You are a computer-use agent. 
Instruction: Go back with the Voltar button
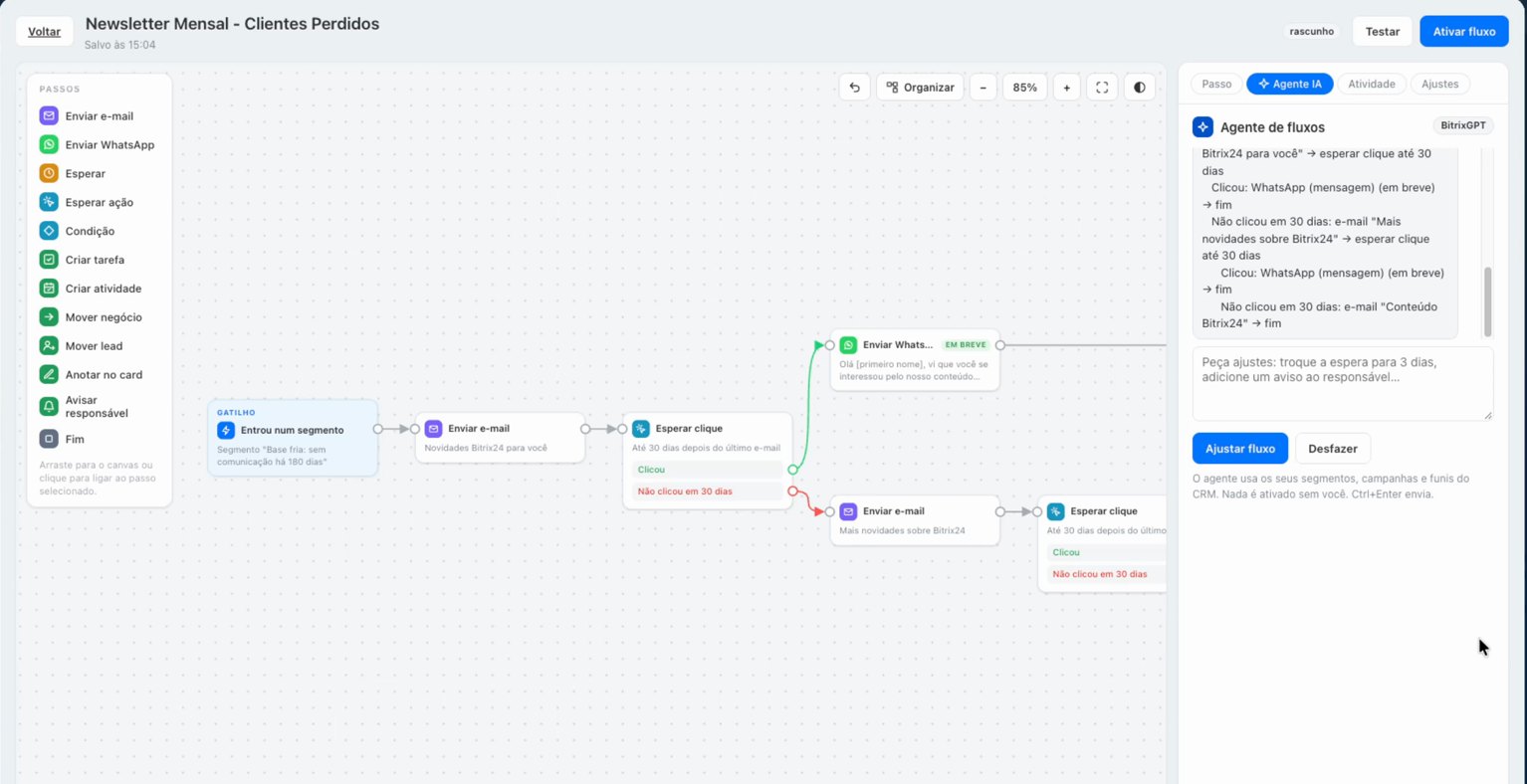[x=44, y=32]
